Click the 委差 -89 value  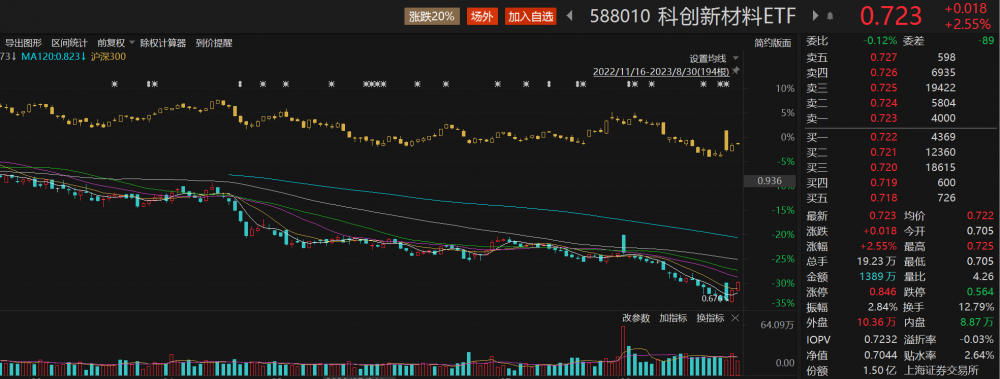[985, 41]
